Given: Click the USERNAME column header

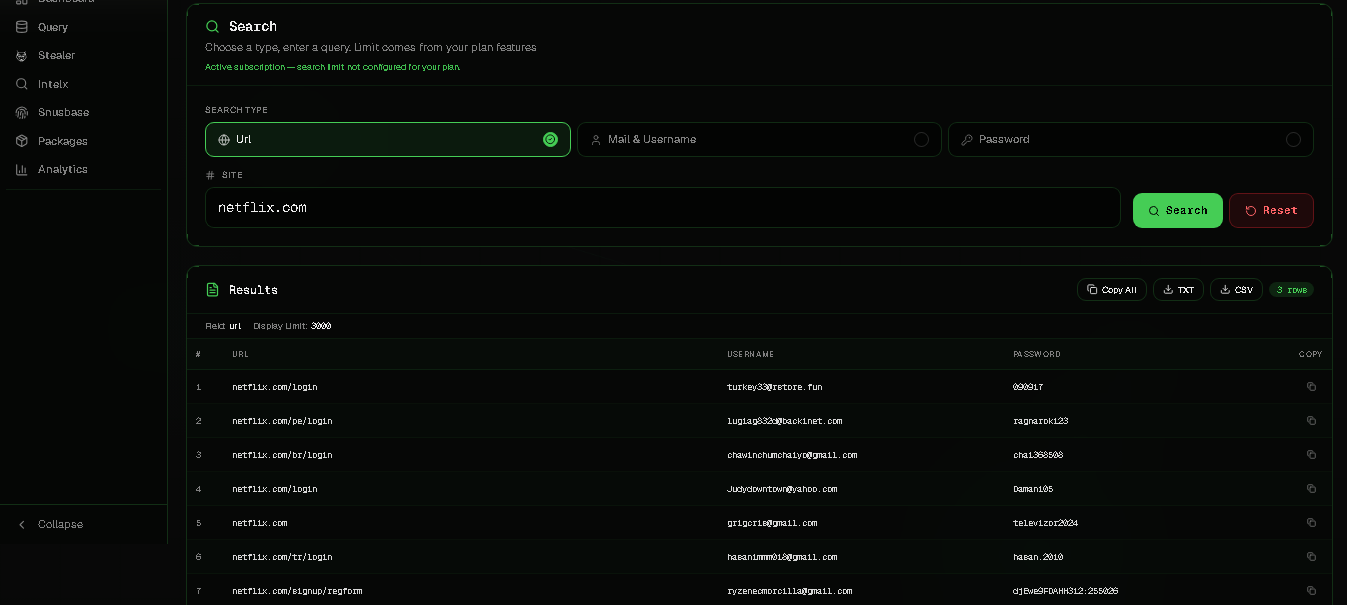Looking at the screenshot, I should 750,354.
